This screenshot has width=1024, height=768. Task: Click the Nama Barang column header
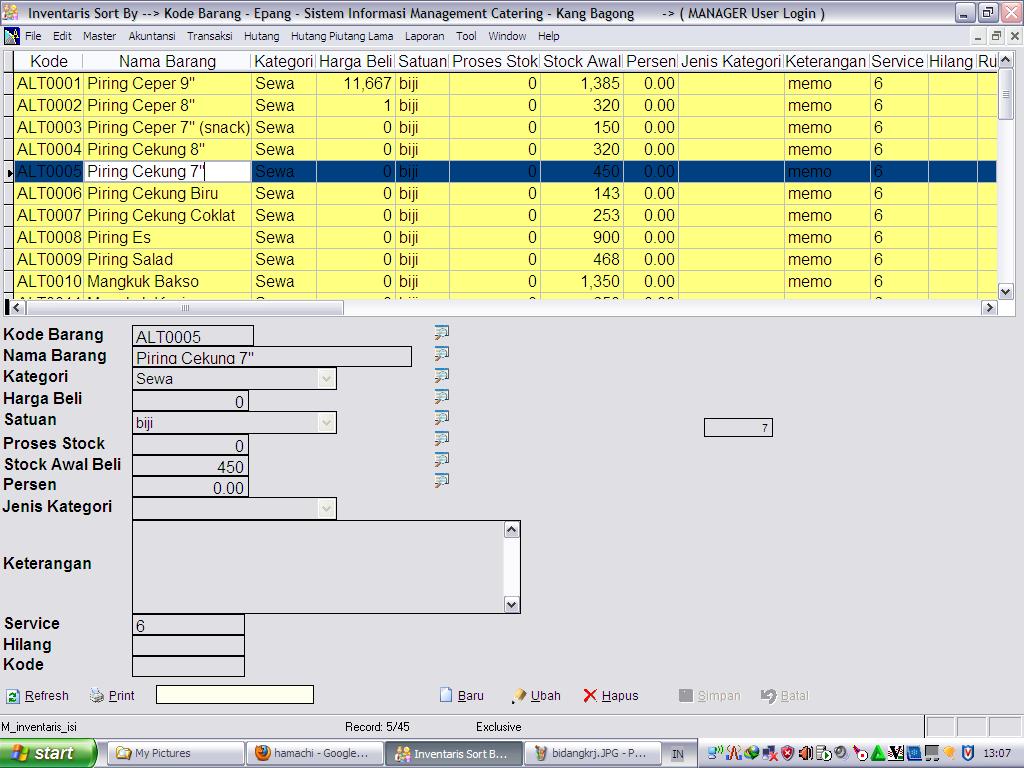(167, 61)
